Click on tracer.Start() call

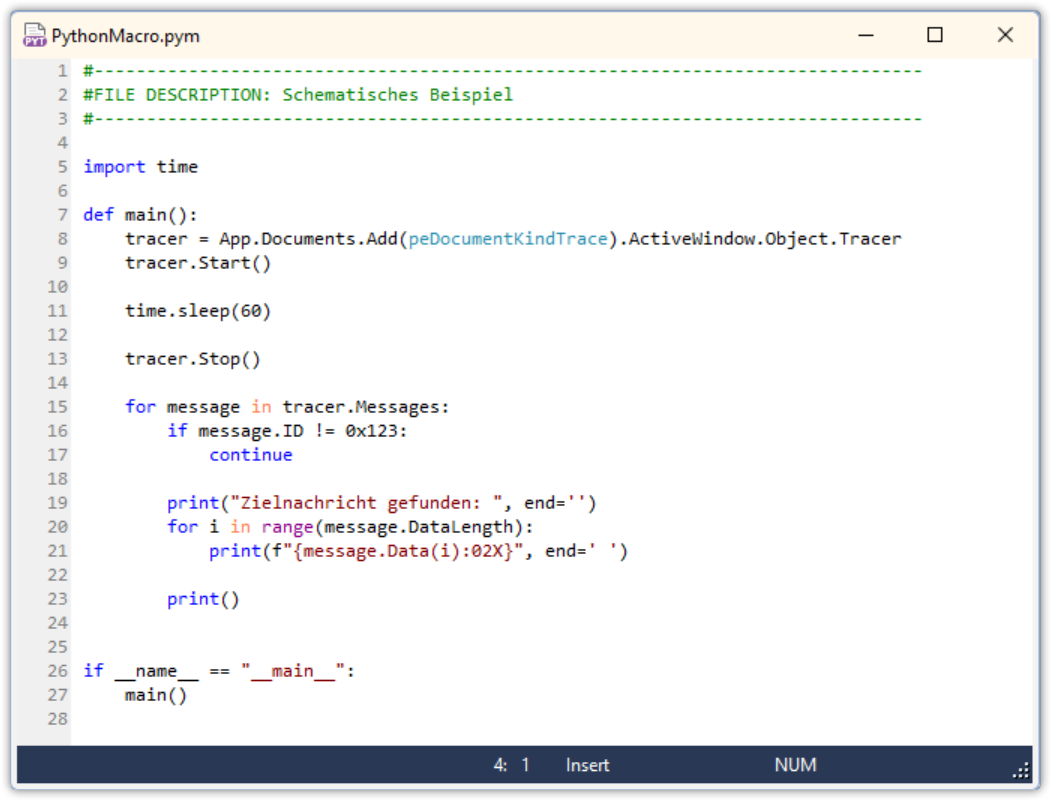coord(198,263)
